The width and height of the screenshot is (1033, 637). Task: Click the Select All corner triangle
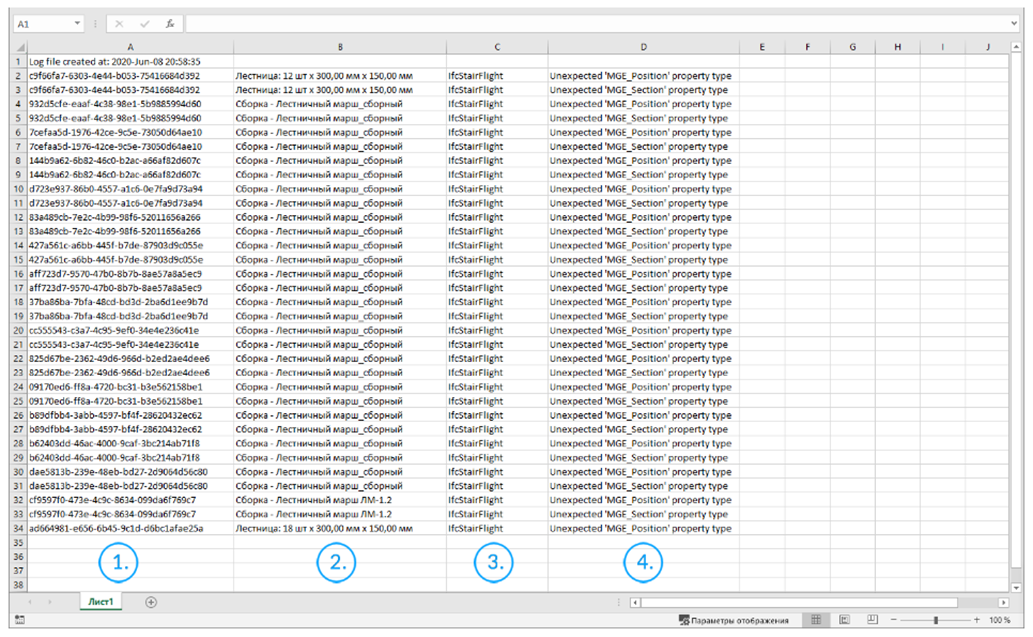pos(20,46)
